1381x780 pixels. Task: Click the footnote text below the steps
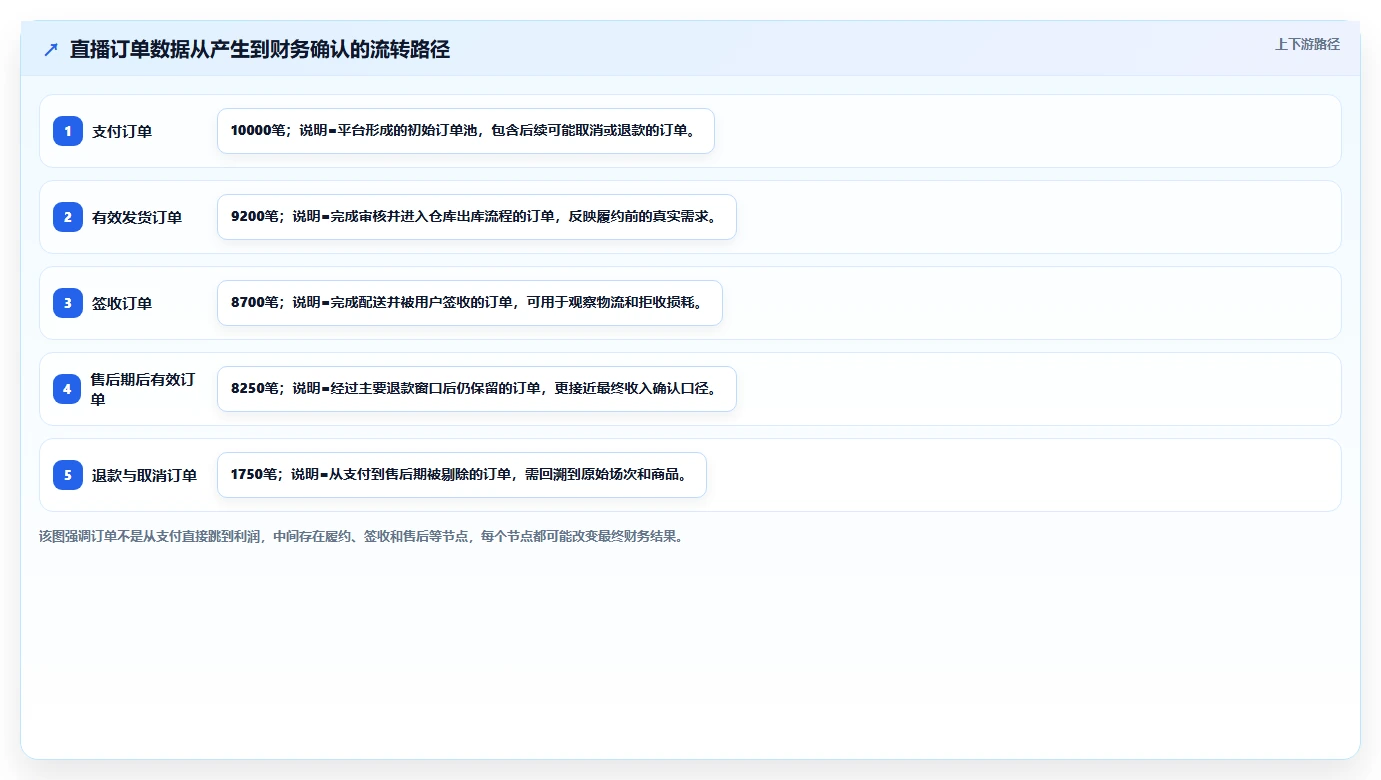[x=361, y=536]
